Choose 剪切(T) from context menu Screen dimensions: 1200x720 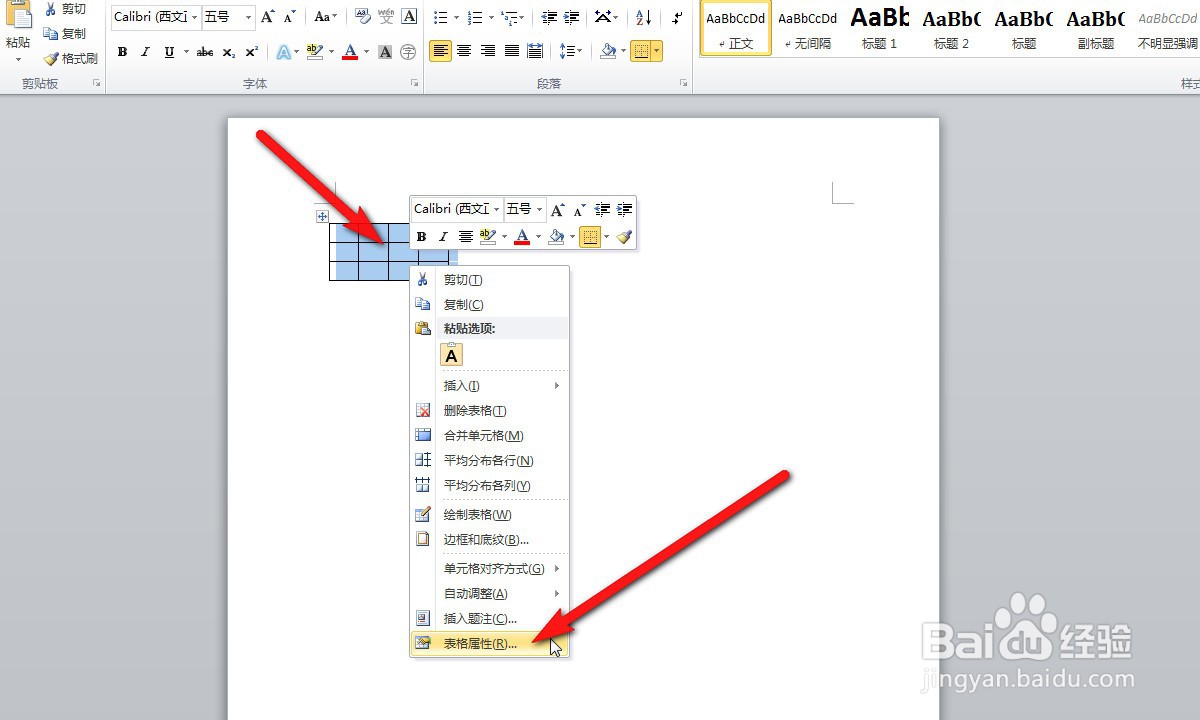point(490,280)
